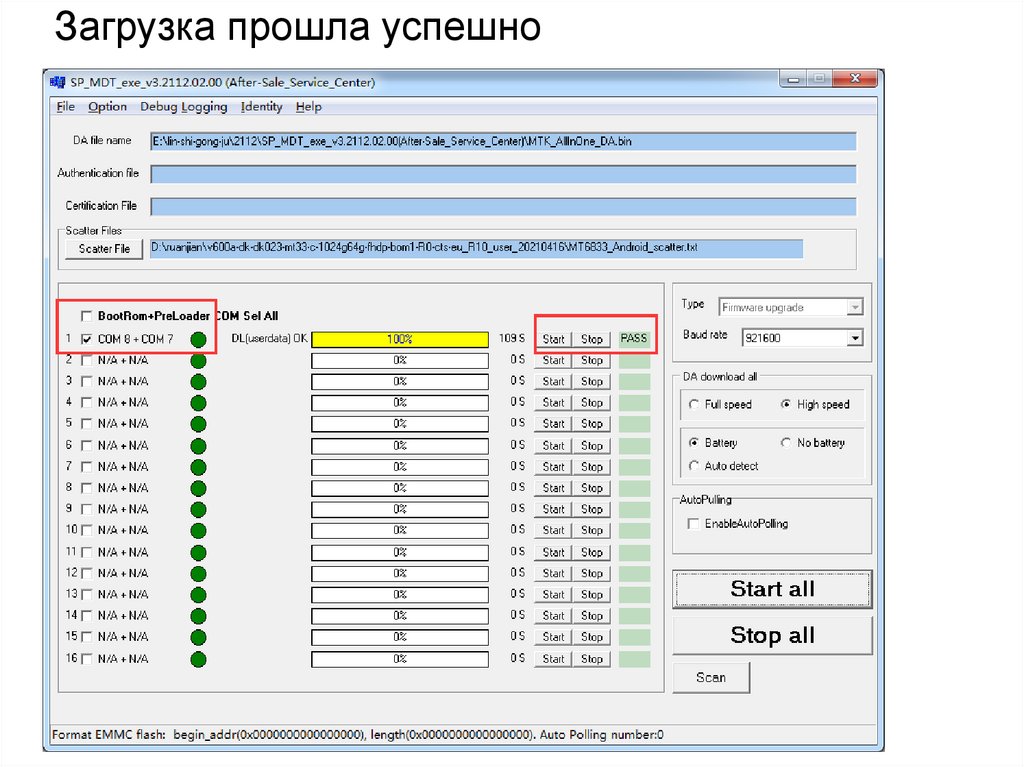Click the PASS status box in row 1
The image size is (1024, 767).
pyautogui.click(x=633, y=338)
